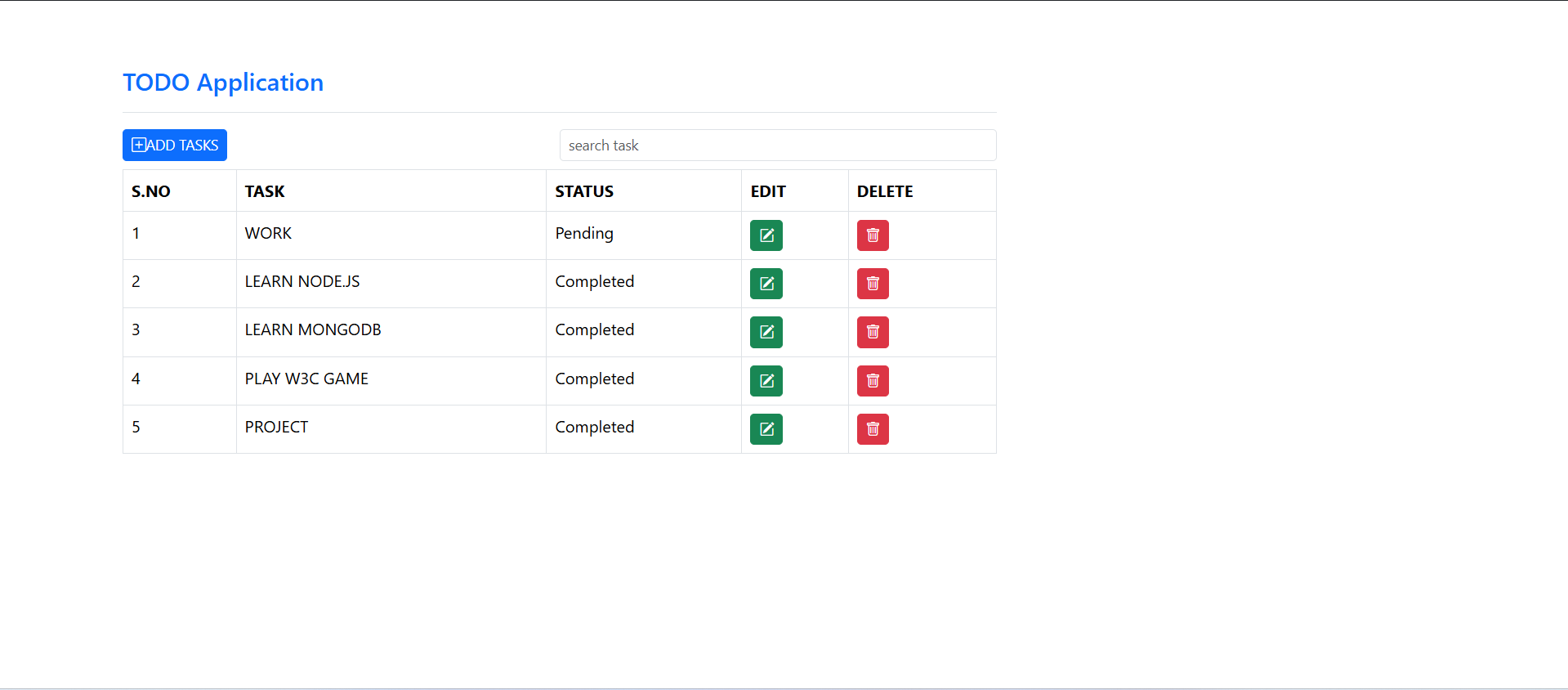
Task: Click the WORK task name
Action: (x=268, y=233)
